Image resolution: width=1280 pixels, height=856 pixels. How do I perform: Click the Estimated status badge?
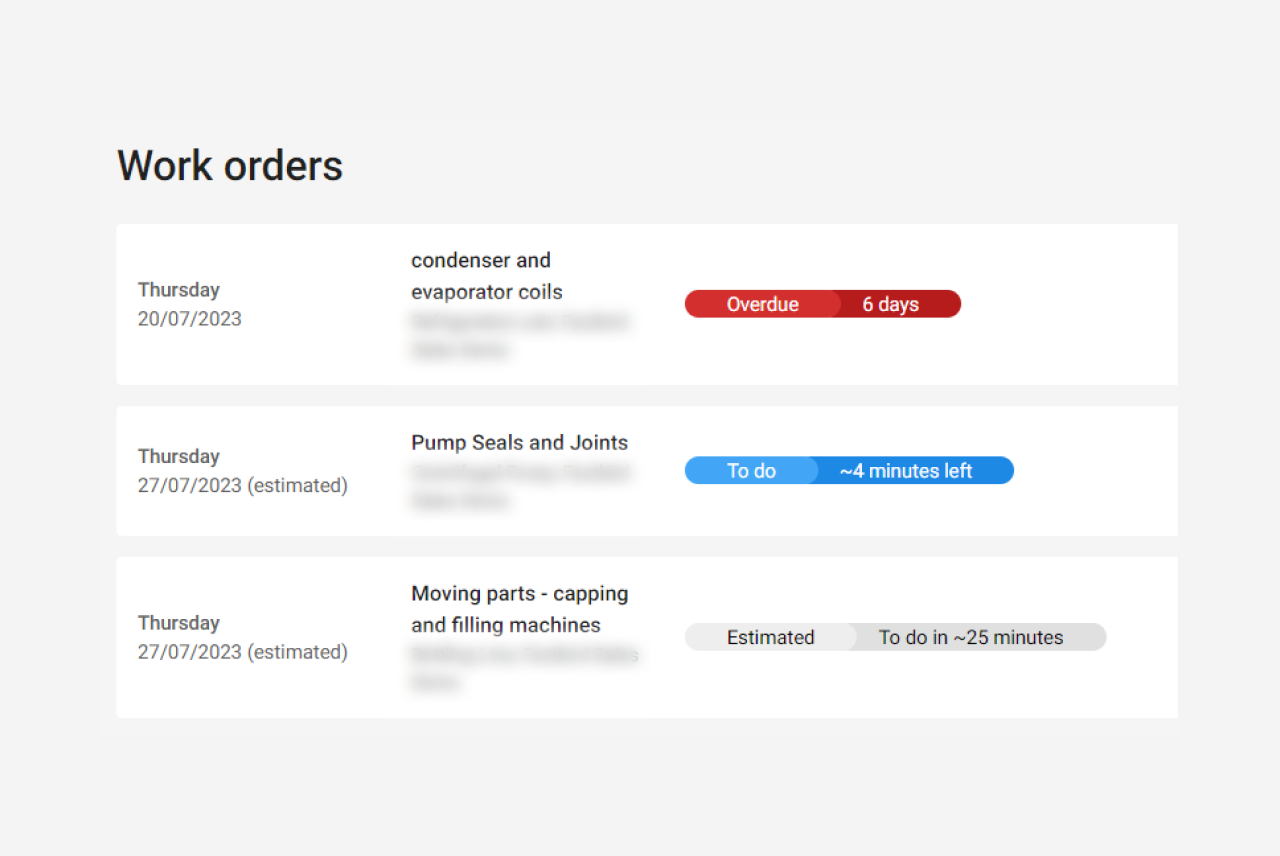tap(770, 637)
